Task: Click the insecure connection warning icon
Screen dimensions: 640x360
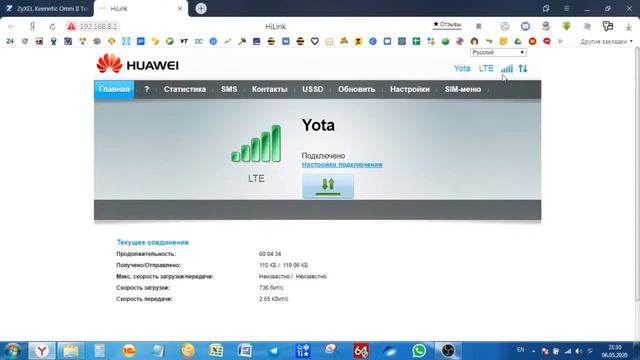Action: pyautogui.click(x=71, y=27)
